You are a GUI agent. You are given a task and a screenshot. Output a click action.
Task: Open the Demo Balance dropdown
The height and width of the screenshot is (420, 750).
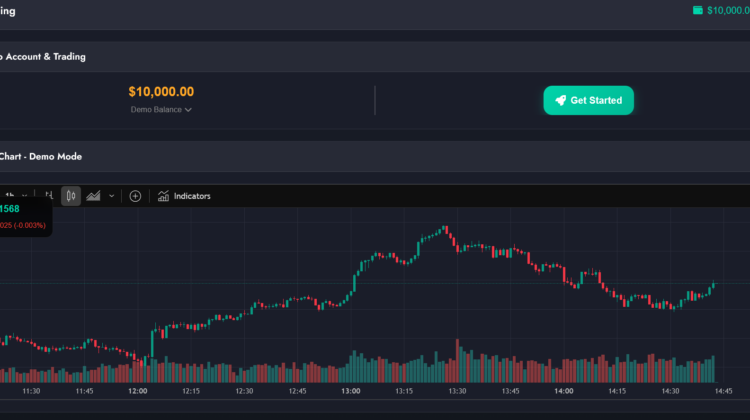point(161,110)
